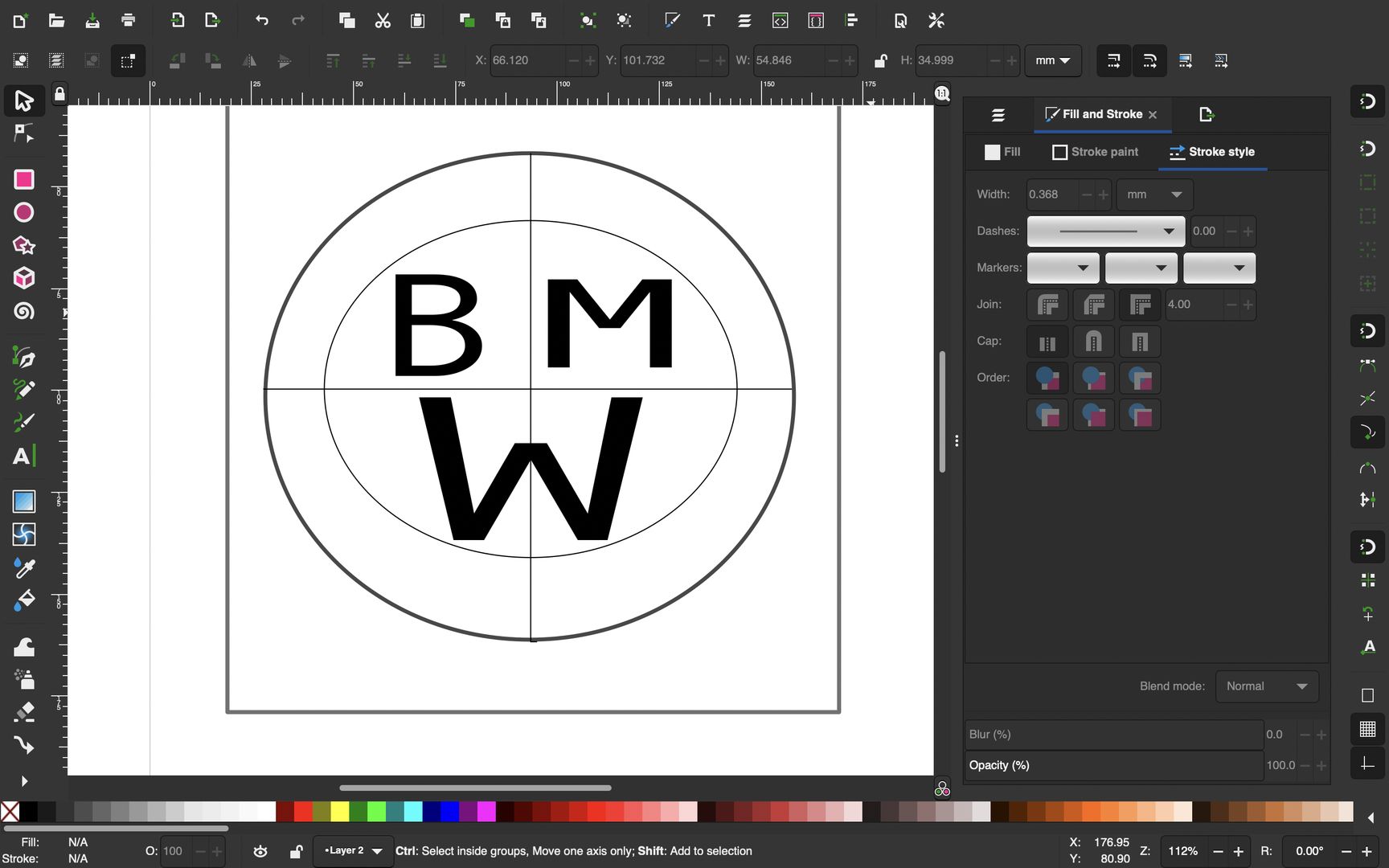
Task: Select the Paint bucket tool
Action: pyautogui.click(x=24, y=600)
